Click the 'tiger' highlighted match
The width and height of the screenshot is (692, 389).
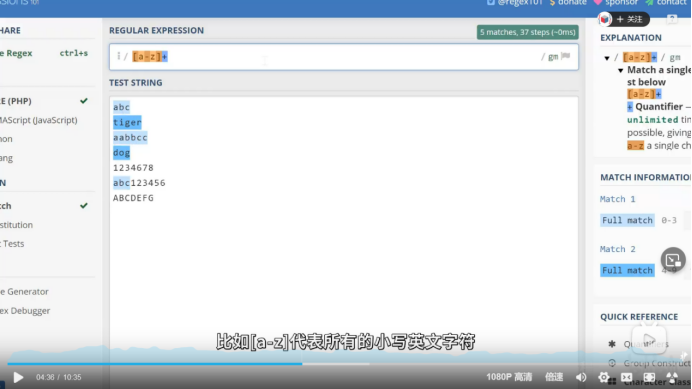pyautogui.click(x=127, y=122)
